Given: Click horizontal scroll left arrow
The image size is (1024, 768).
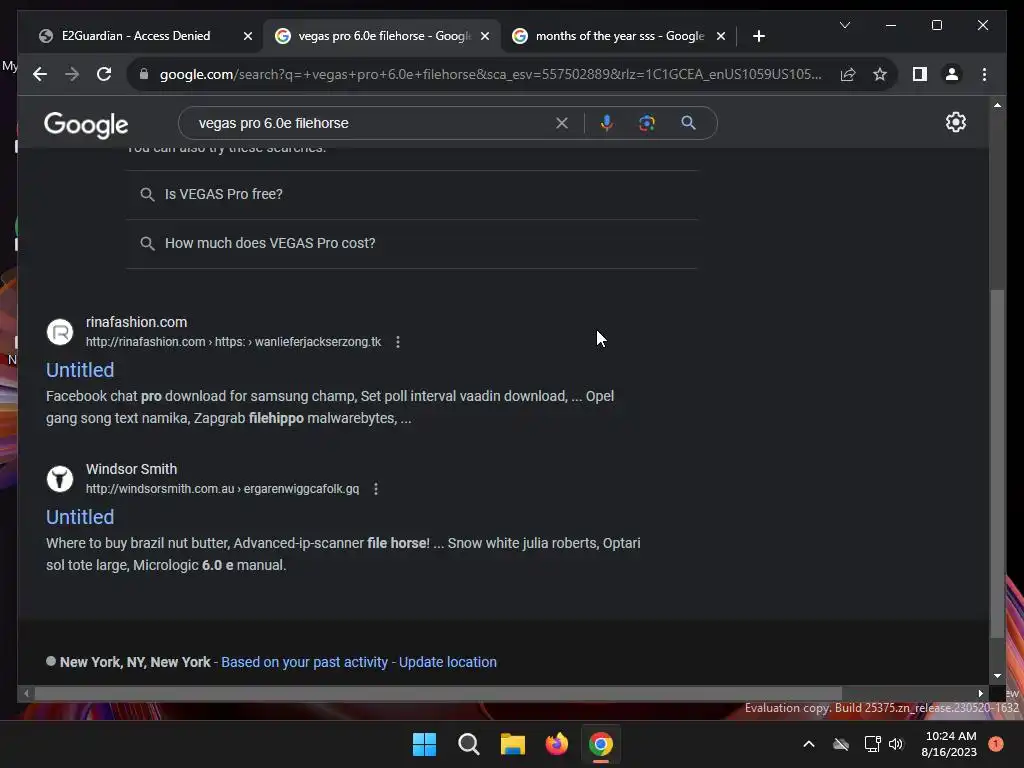Looking at the screenshot, I should tap(26, 694).
